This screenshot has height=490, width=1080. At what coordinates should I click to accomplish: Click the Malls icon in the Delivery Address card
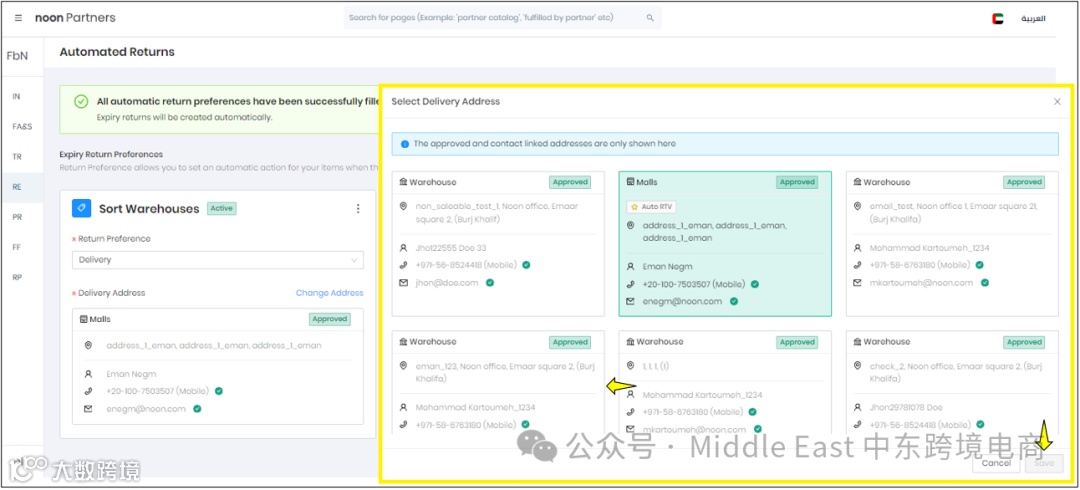(83, 320)
